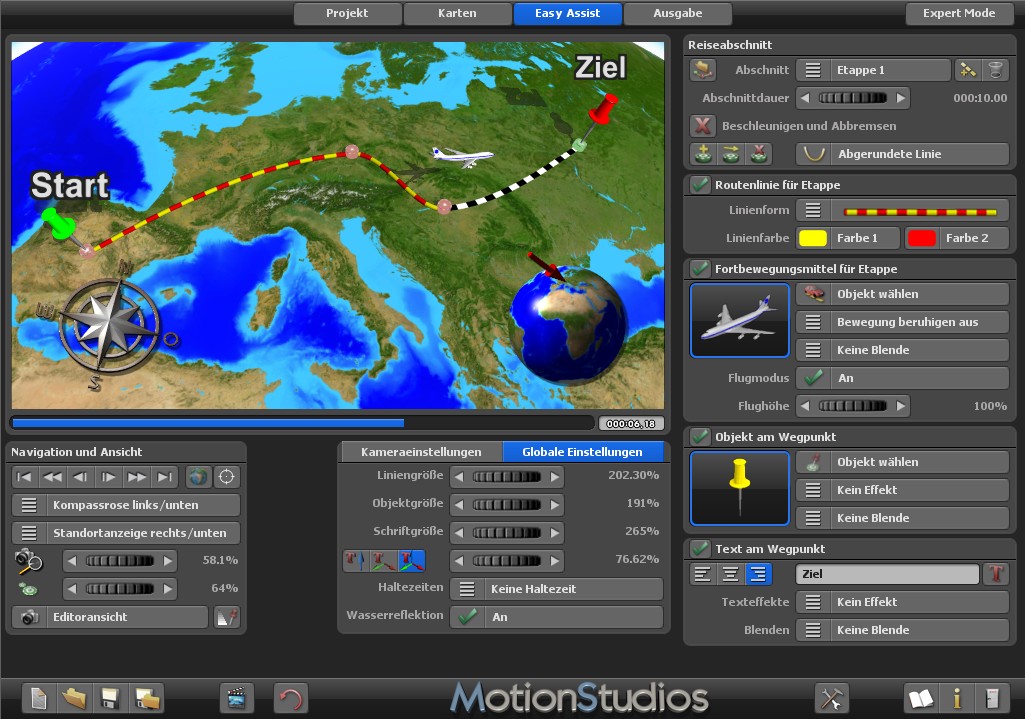Switch to the Karten tab

[457, 14]
